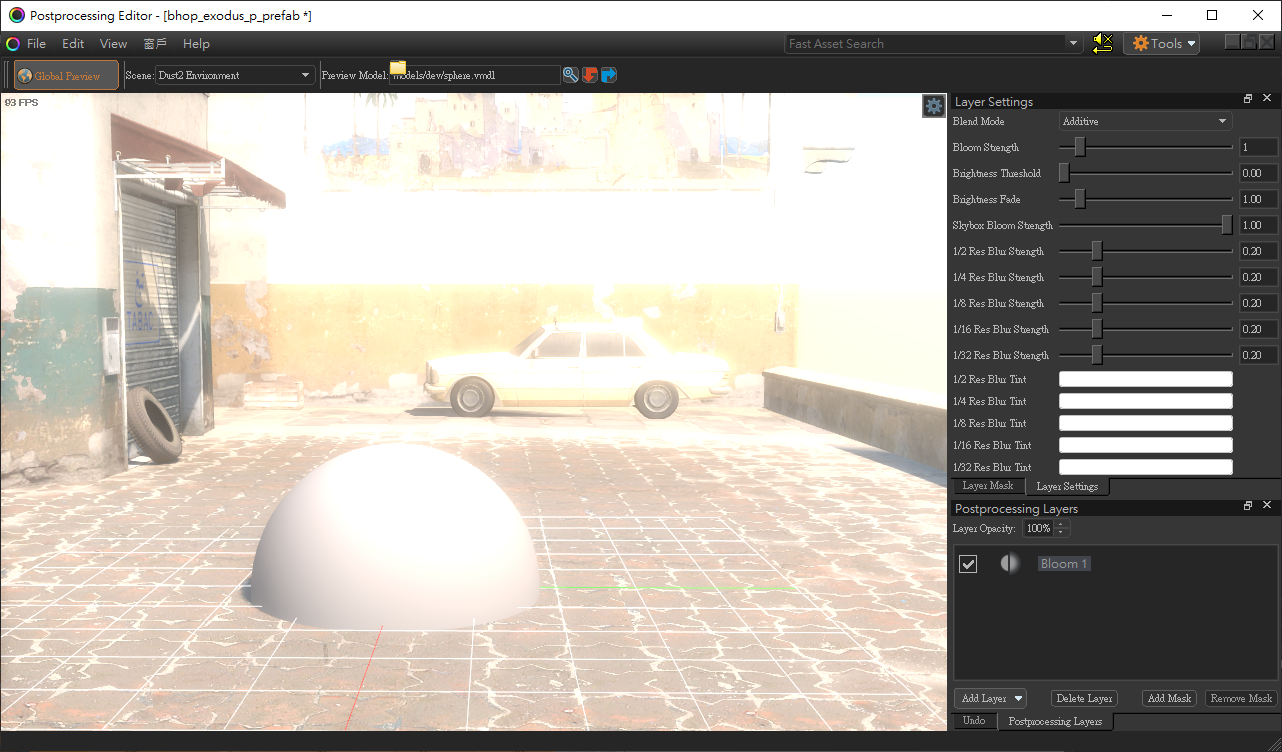Image resolution: width=1282 pixels, height=752 pixels.
Task: Click the app color wheel icon in menu bar
Action: (x=13, y=44)
